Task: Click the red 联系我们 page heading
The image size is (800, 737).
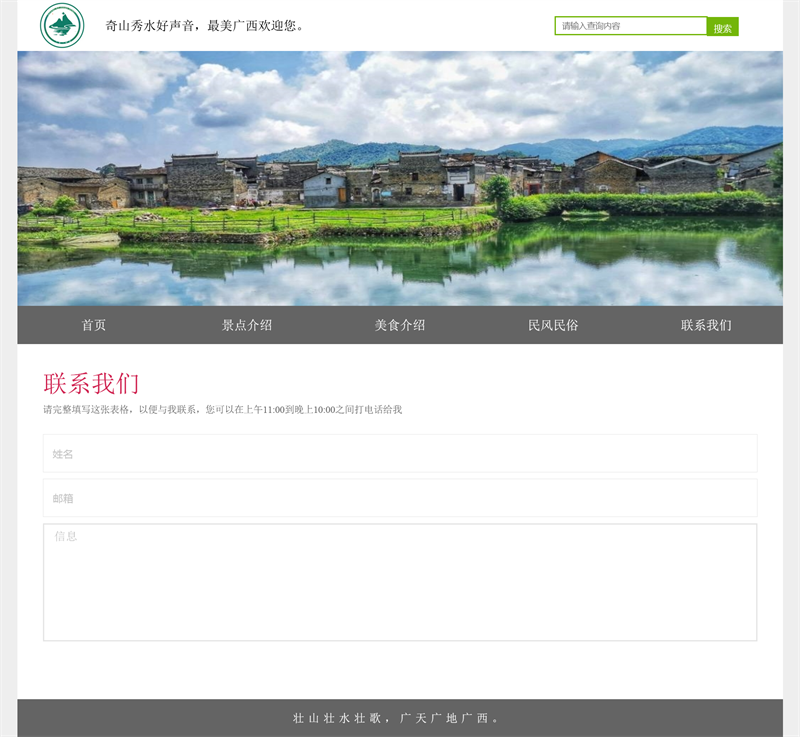Action: tap(91, 384)
